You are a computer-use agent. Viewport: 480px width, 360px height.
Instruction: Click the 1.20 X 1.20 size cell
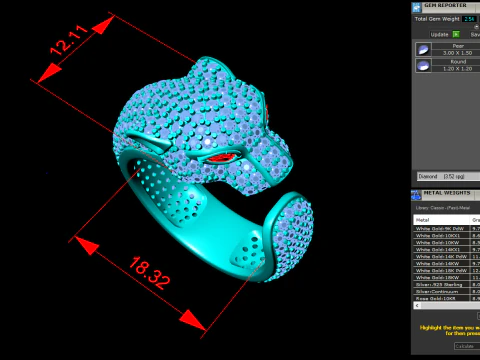point(456,68)
